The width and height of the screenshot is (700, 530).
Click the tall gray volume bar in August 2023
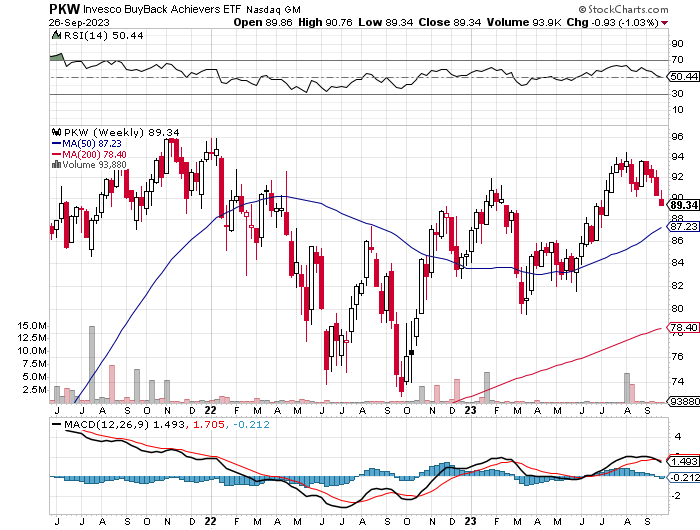point(627,388)
